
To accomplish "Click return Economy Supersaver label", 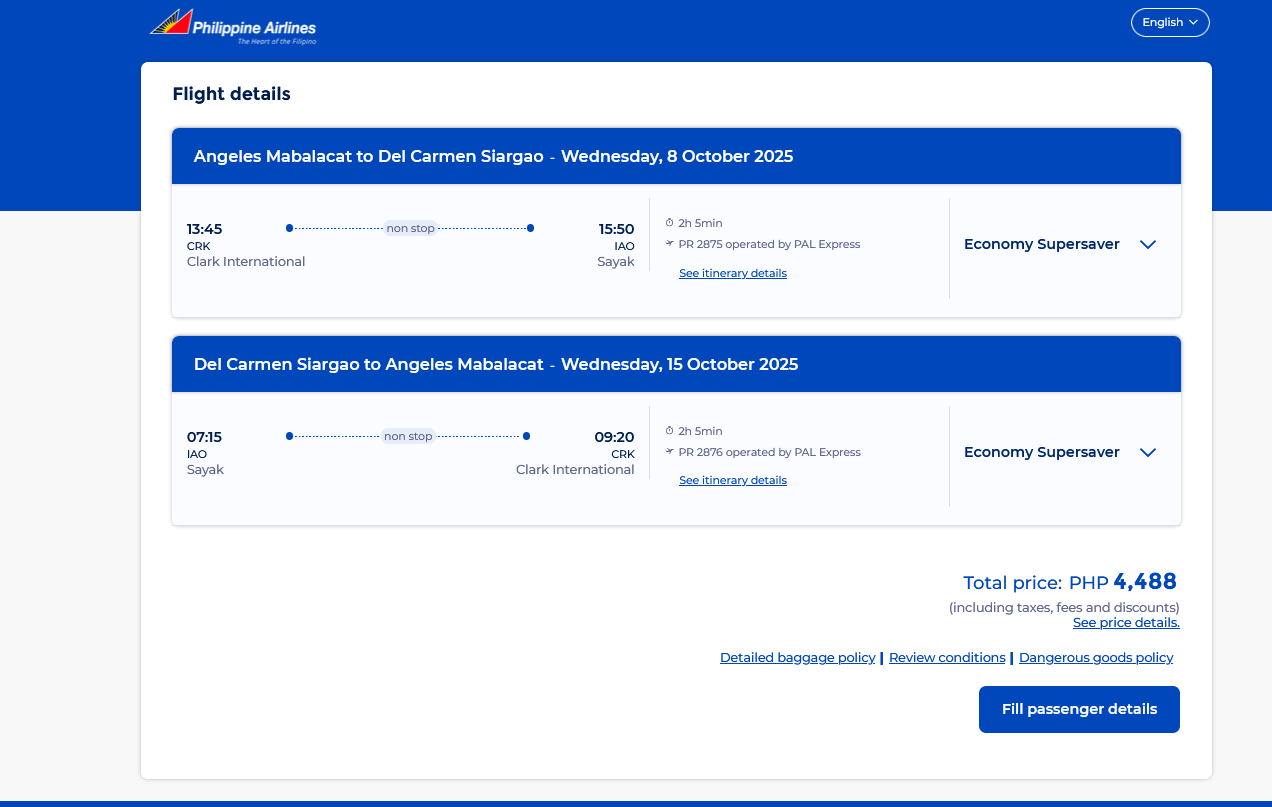I will (1042, 452).
